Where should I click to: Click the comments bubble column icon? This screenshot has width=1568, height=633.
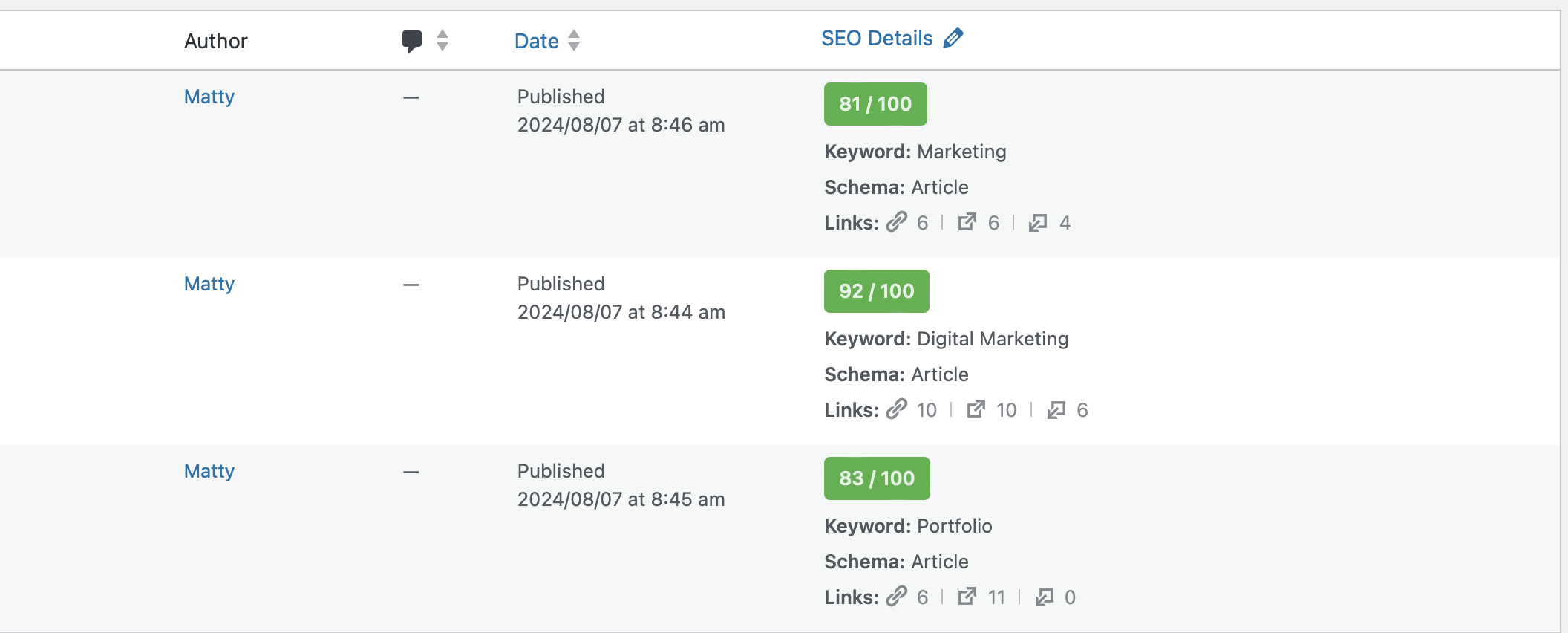(x=412, y=42)
